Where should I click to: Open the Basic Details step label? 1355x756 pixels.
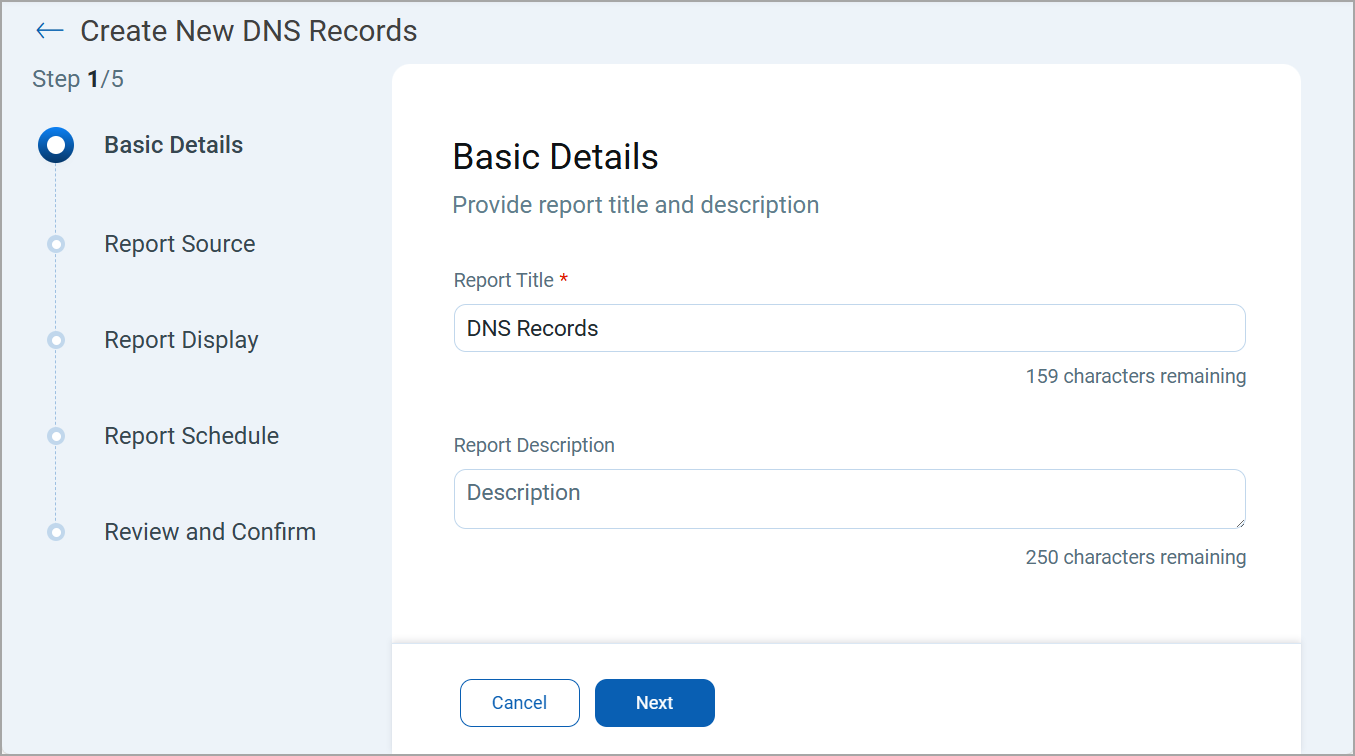click(x=173, y=145)
